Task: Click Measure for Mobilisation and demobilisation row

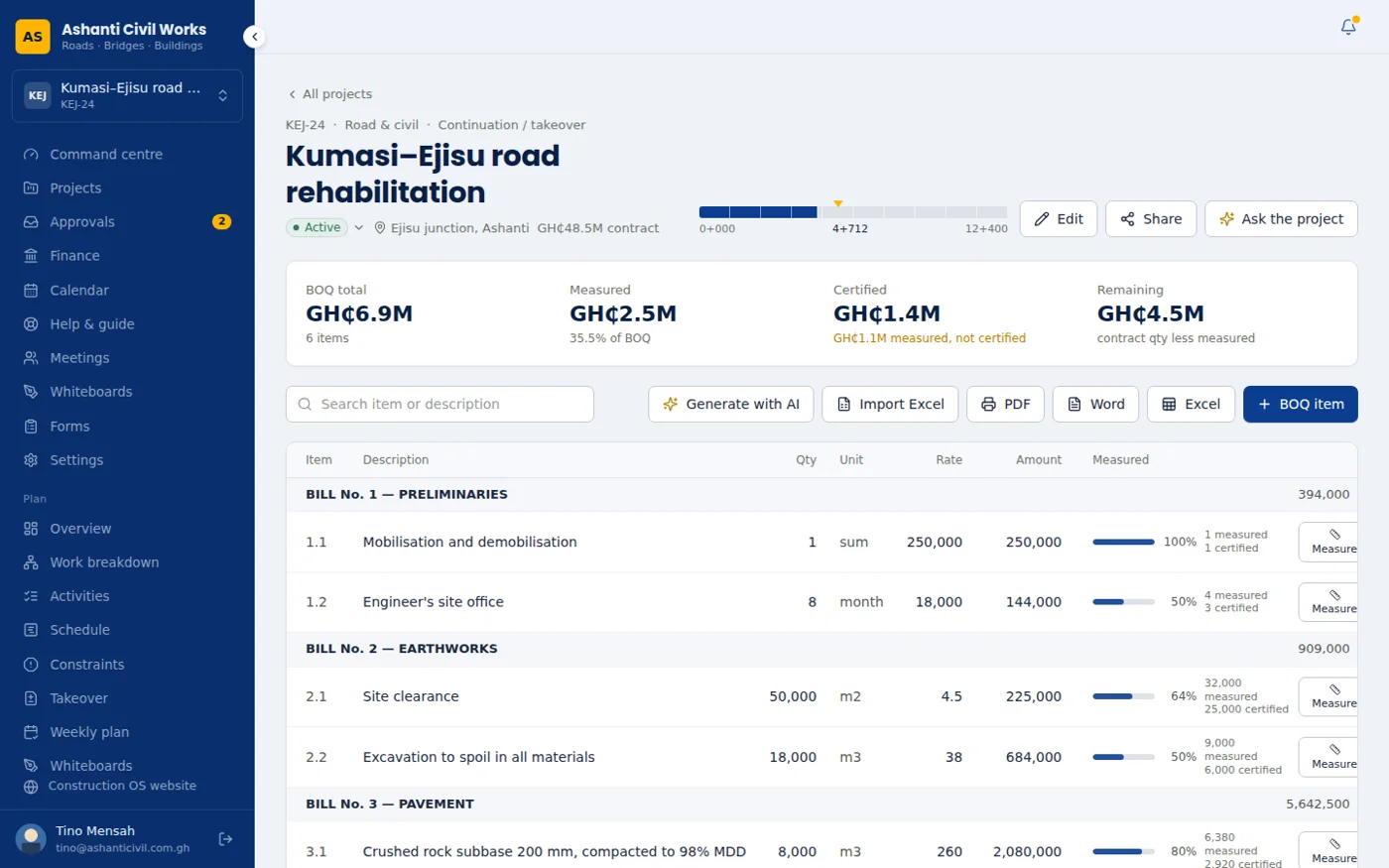Action: pyautogui.click(x=1328, y=543)
